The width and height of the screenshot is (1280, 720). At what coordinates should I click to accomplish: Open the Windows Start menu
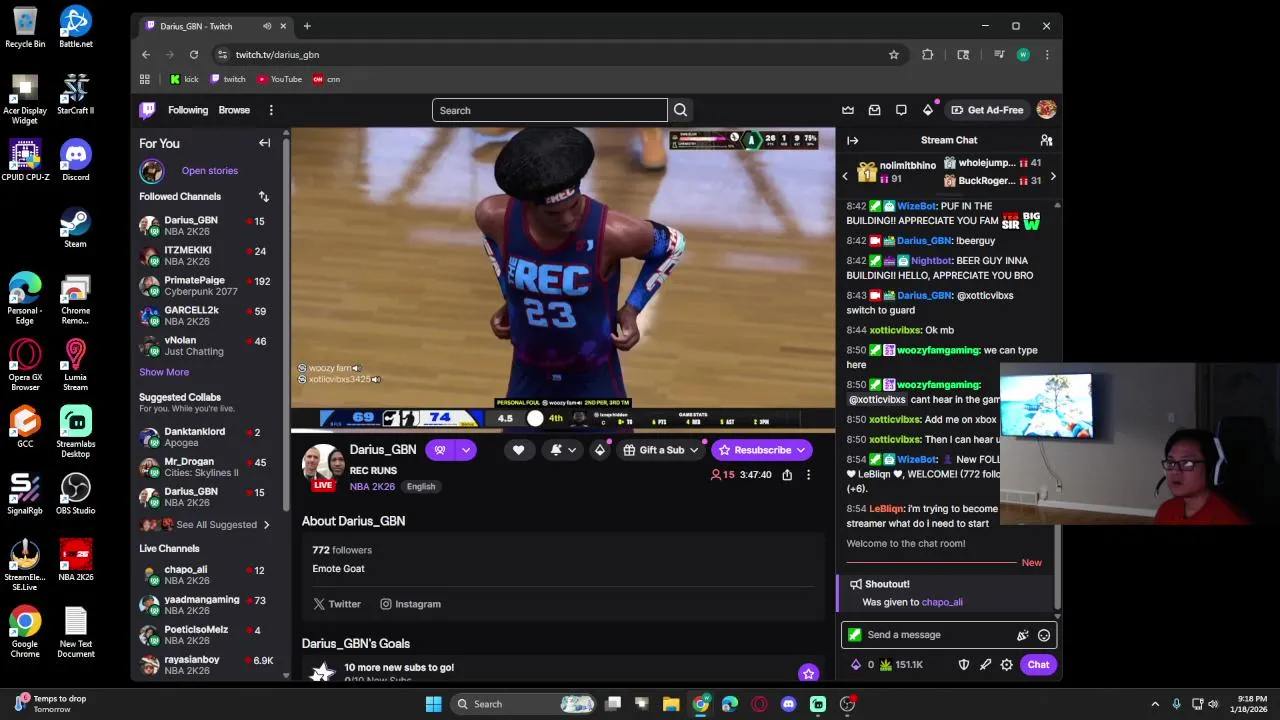click(433, 704)
